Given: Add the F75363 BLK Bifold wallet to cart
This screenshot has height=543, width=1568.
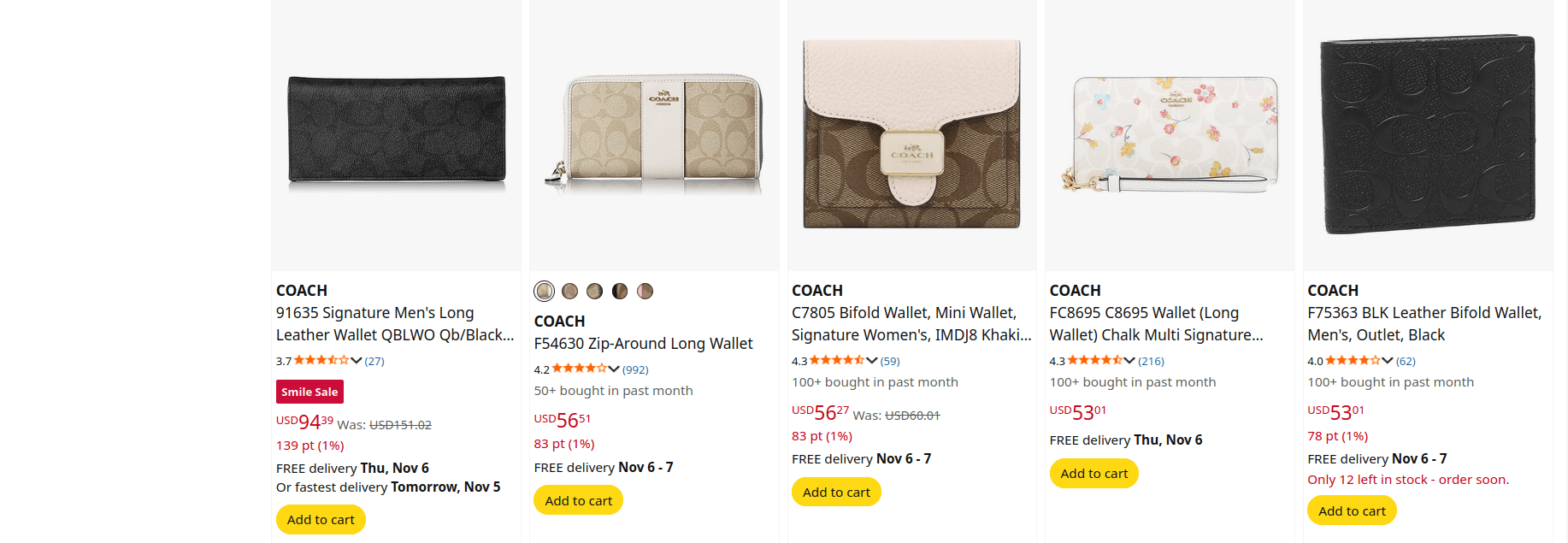Looking at the screenshot, I should [1352, 511].
